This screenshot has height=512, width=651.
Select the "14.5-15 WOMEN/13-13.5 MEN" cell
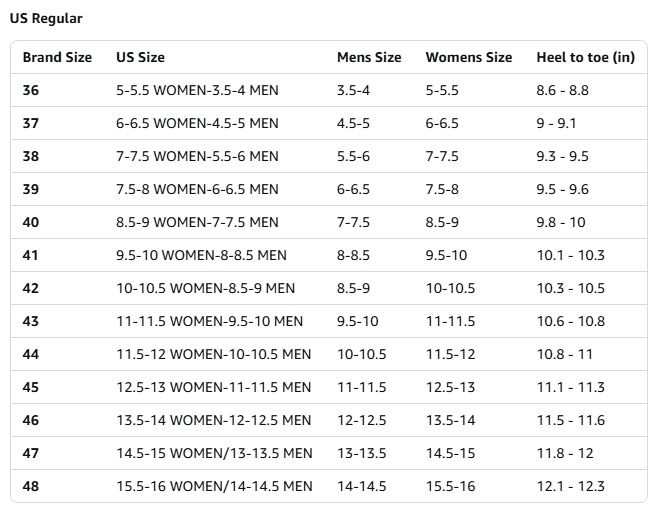(x=214, y=453)
